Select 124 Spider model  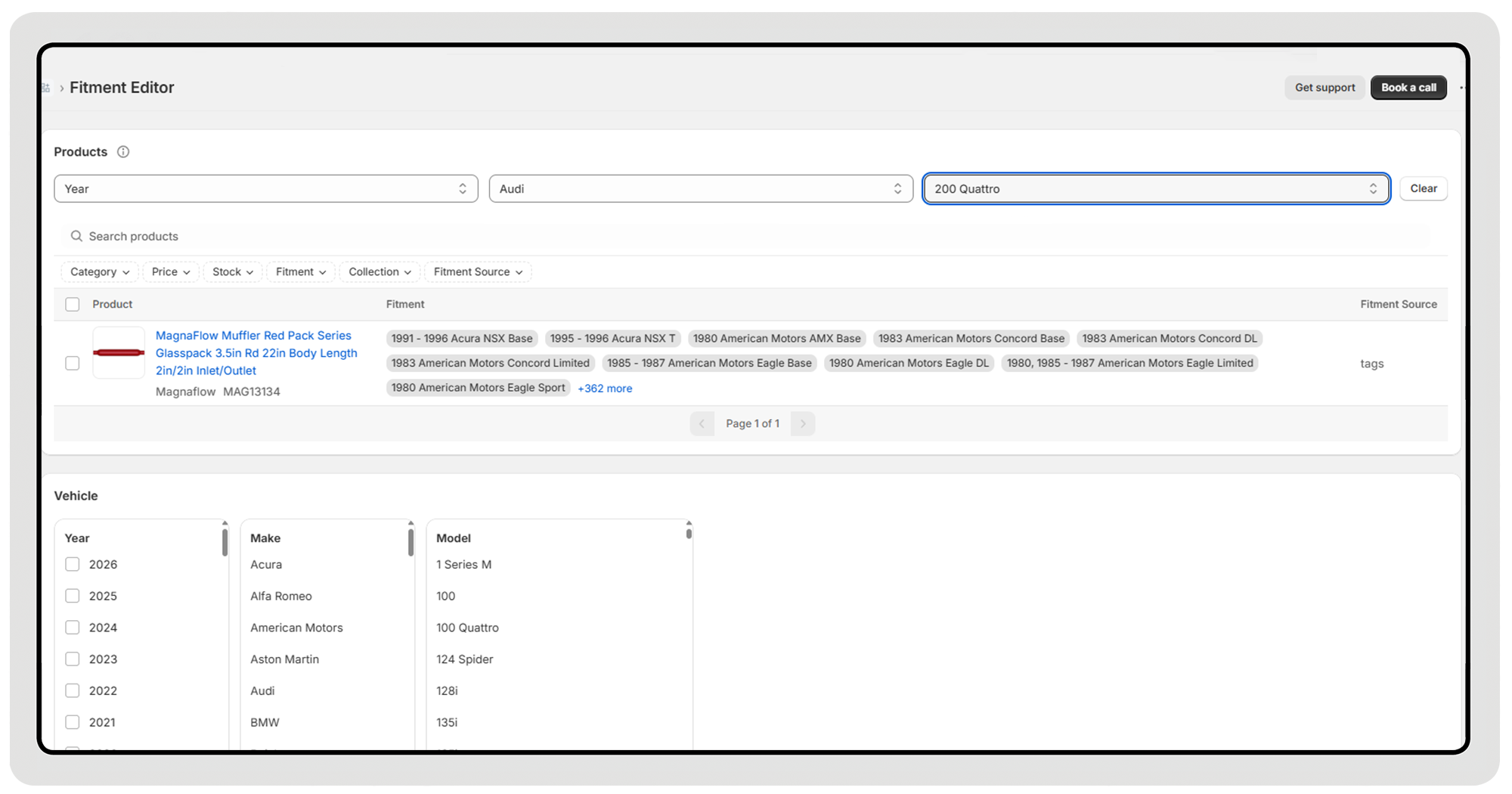point(465,659)
